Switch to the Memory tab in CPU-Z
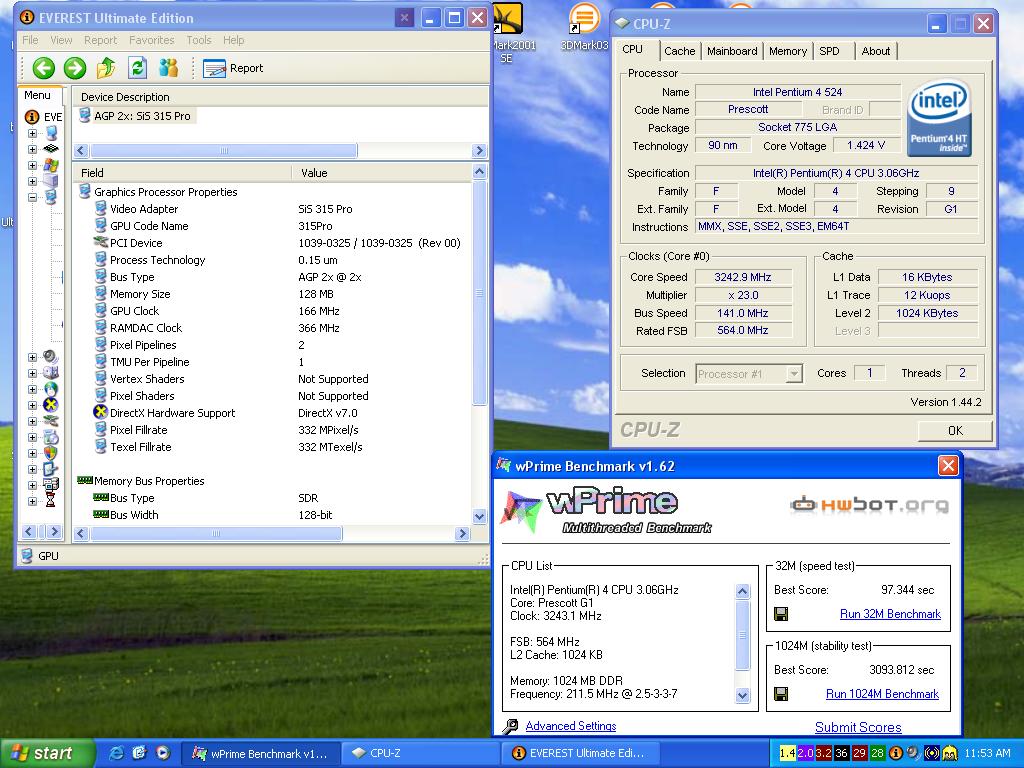The image size is (1024, 768). [x=788, y=51]
